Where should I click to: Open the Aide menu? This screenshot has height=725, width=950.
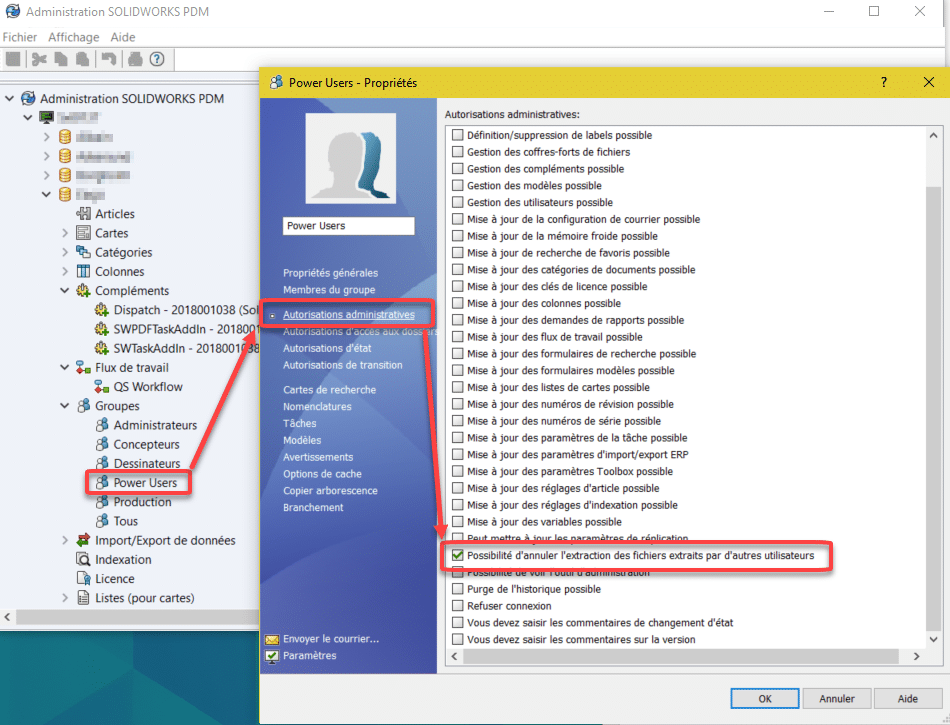coord(122,38)
